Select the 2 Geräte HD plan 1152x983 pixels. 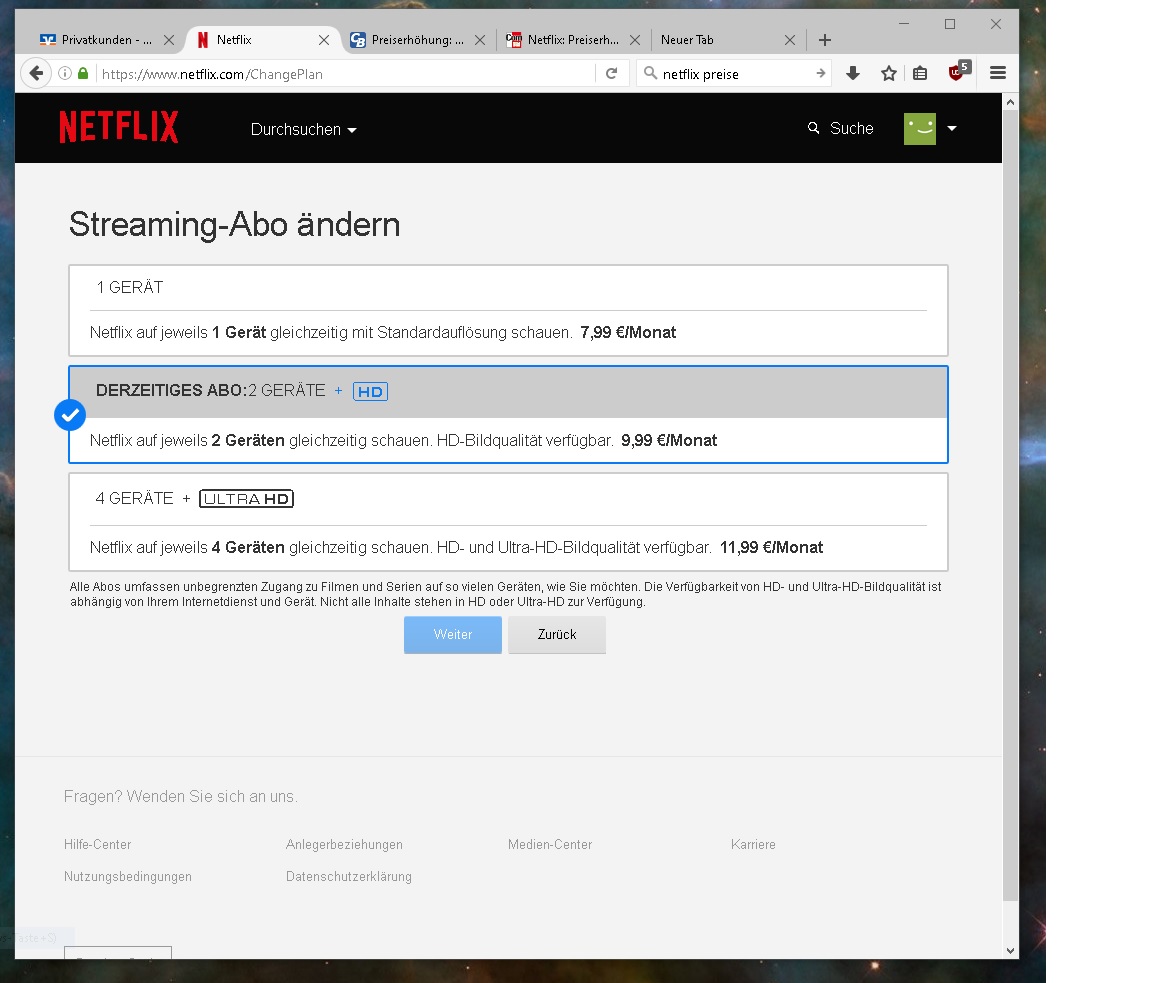pos(508,414)
